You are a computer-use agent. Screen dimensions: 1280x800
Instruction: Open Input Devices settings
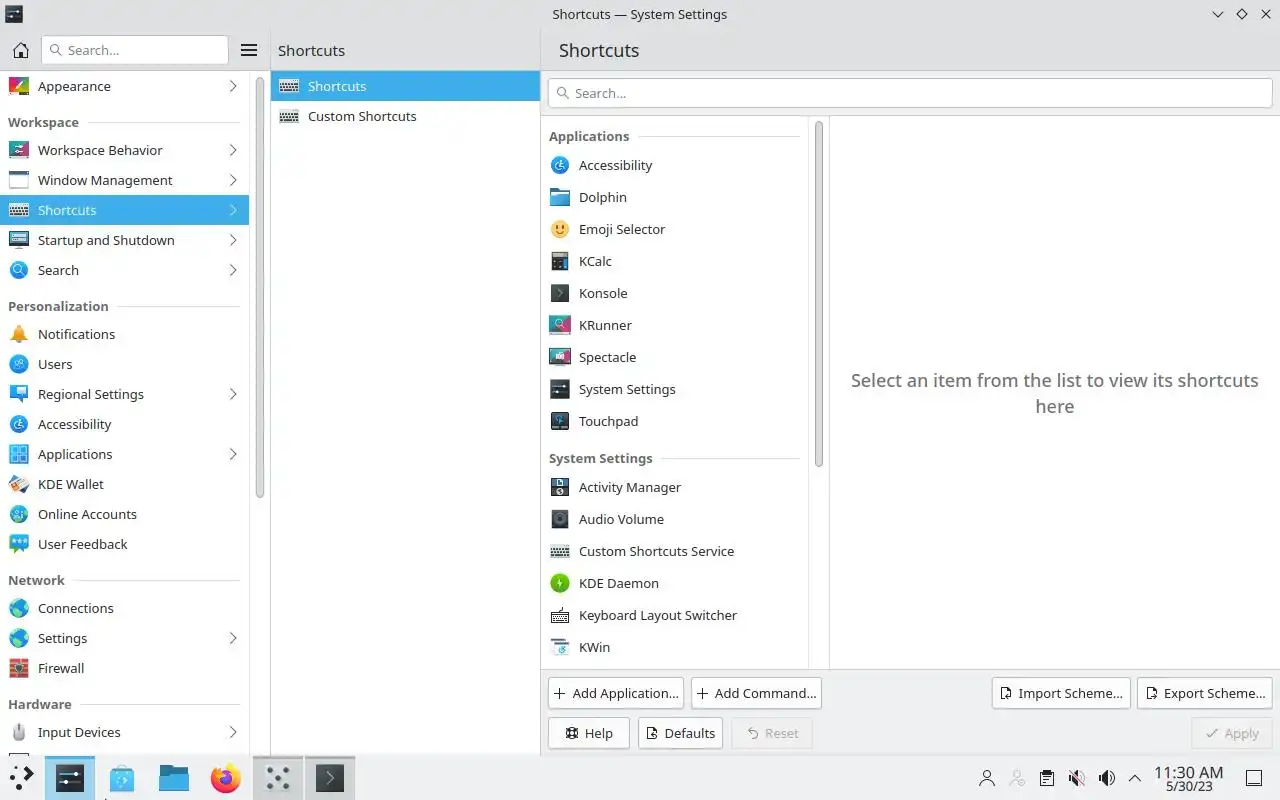(x=124, y=732)
